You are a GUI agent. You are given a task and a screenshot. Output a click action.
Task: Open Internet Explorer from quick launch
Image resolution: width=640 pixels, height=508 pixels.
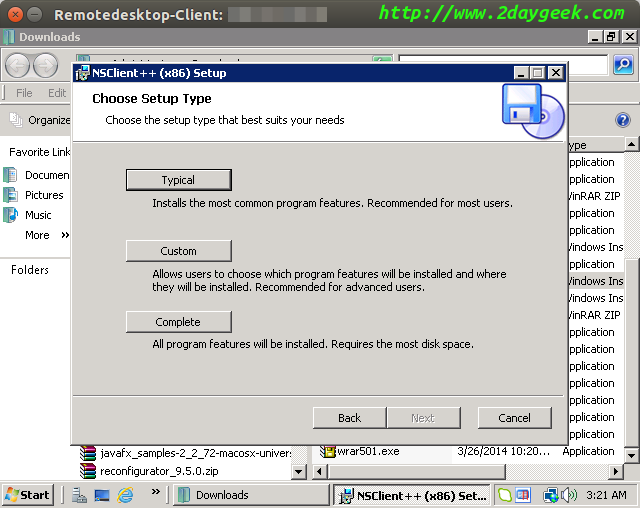click(x=125, y=495)
